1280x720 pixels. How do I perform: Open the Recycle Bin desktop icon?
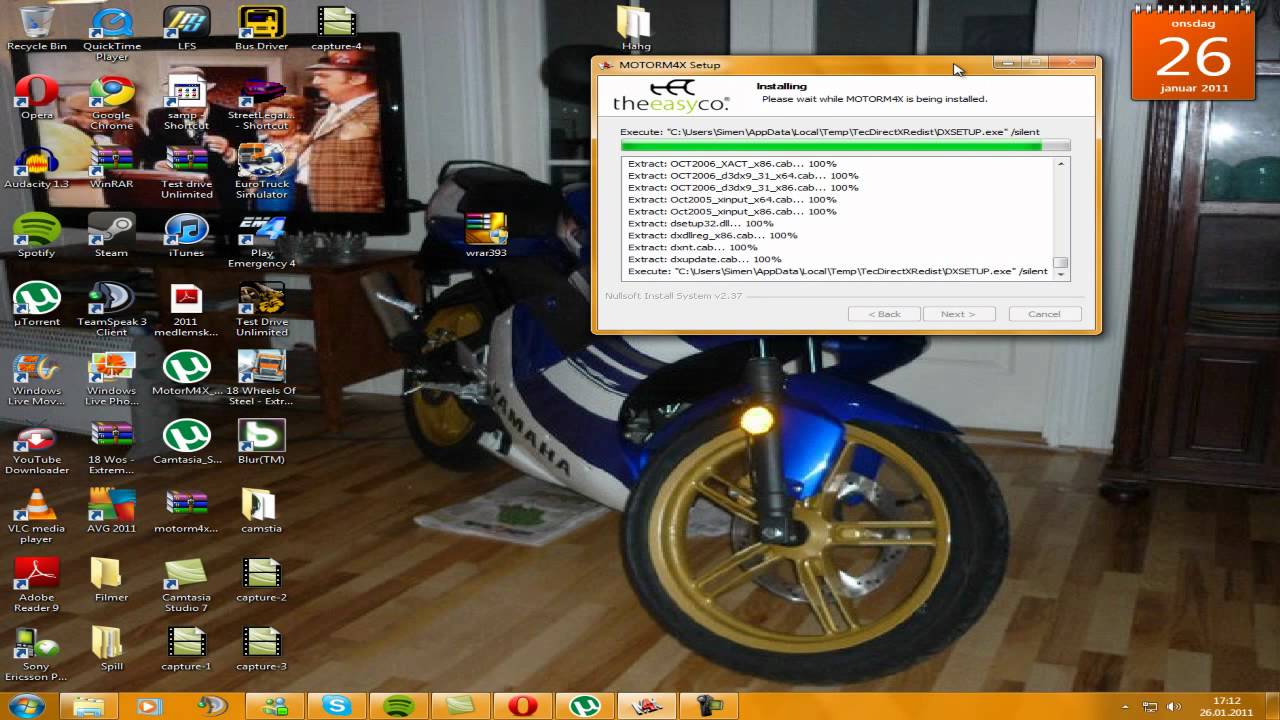[x=37, y=28]
